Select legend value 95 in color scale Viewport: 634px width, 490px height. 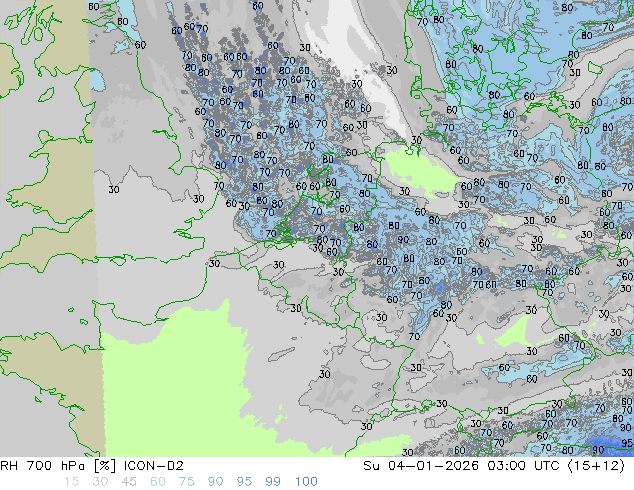244,482
